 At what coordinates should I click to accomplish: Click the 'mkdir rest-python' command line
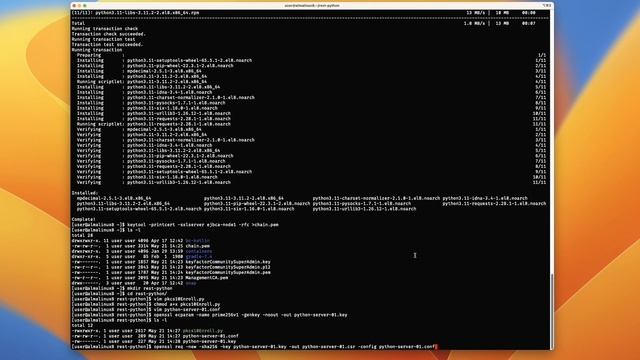pyautogui.click(x=122, y=289)
